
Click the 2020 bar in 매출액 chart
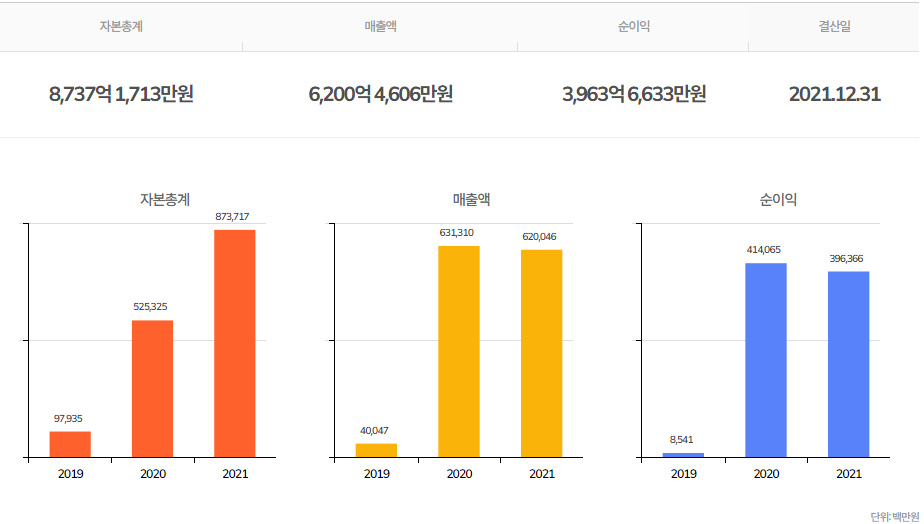click(458, 352)
